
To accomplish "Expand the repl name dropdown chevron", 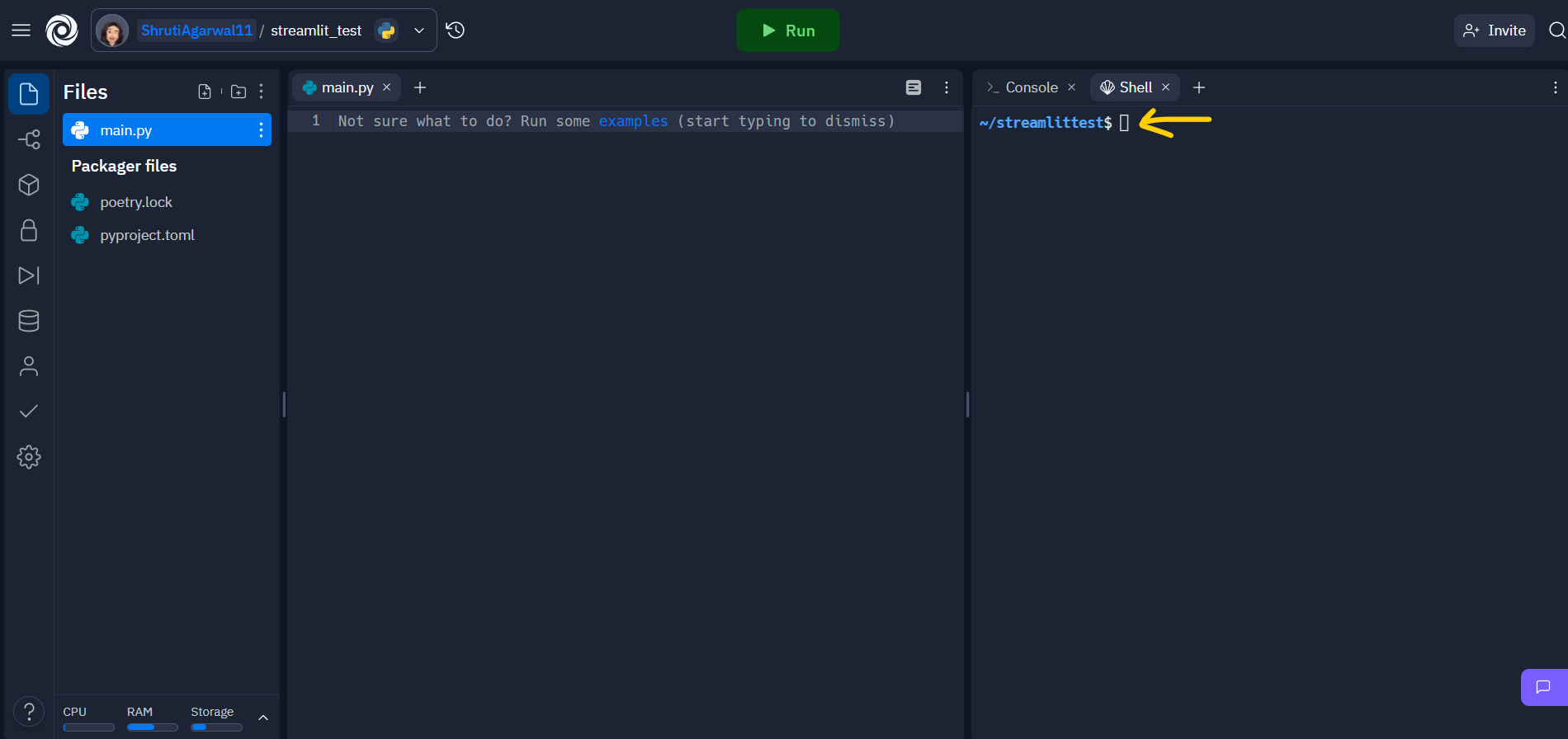I will coord(419,31).
